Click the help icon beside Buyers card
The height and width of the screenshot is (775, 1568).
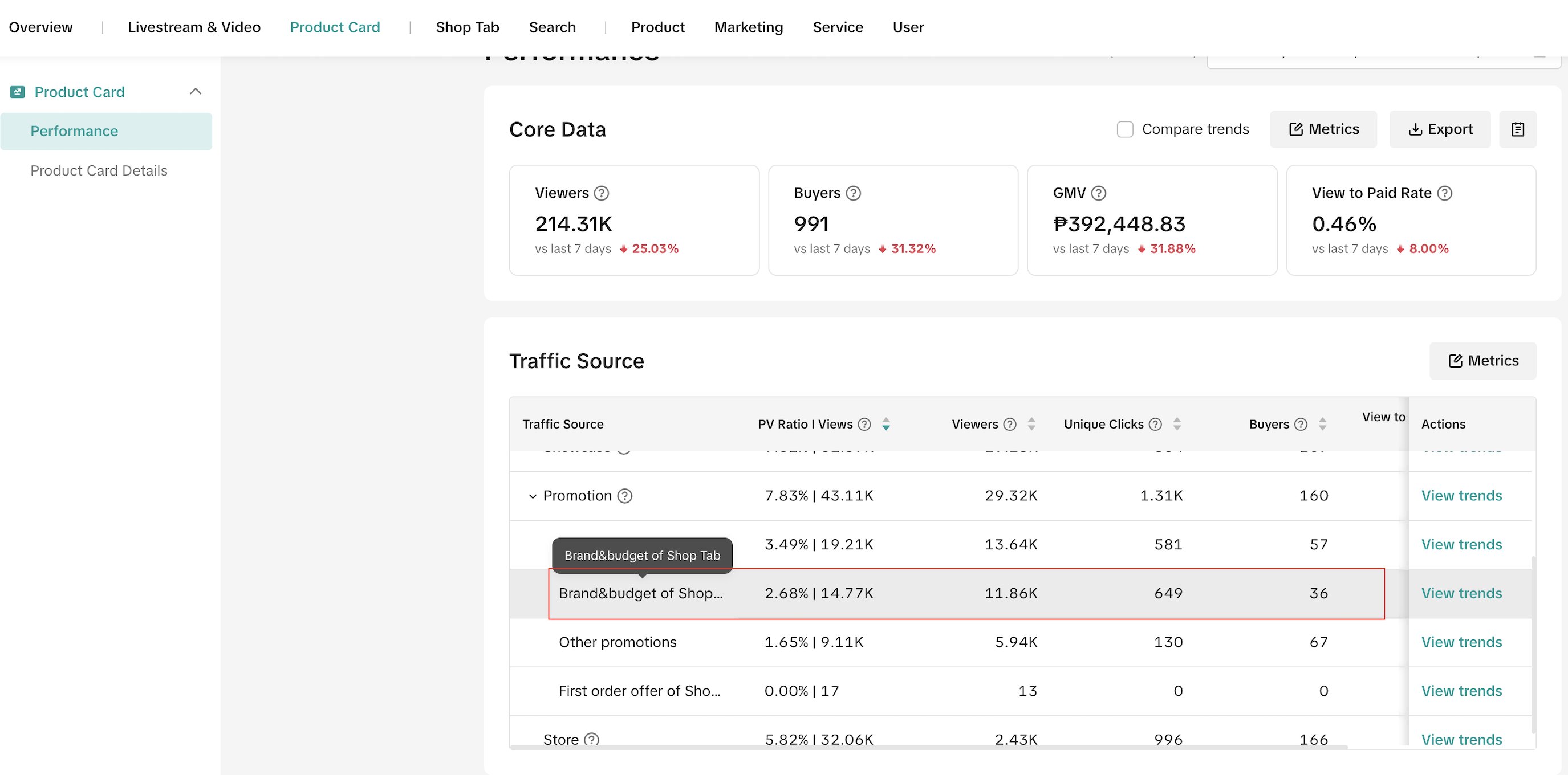tap(854, 193)
